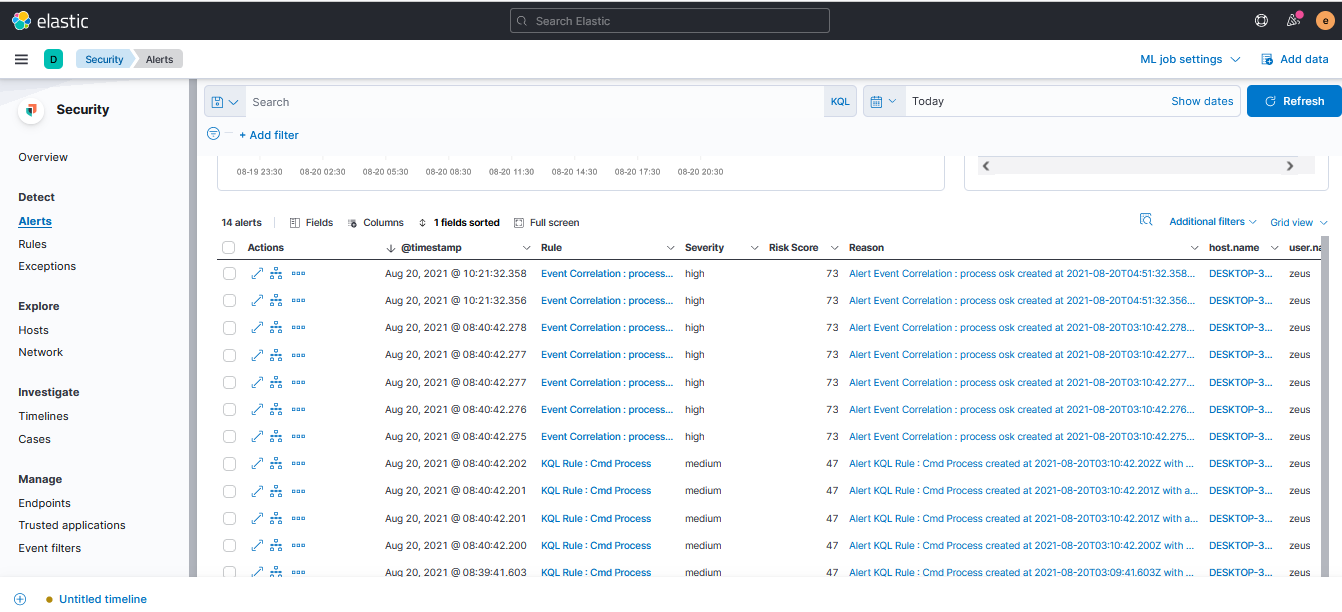Screen dimensions: 1342x612
Task: Open more actions for 08:40:42.200 alert
Action: 298,545
